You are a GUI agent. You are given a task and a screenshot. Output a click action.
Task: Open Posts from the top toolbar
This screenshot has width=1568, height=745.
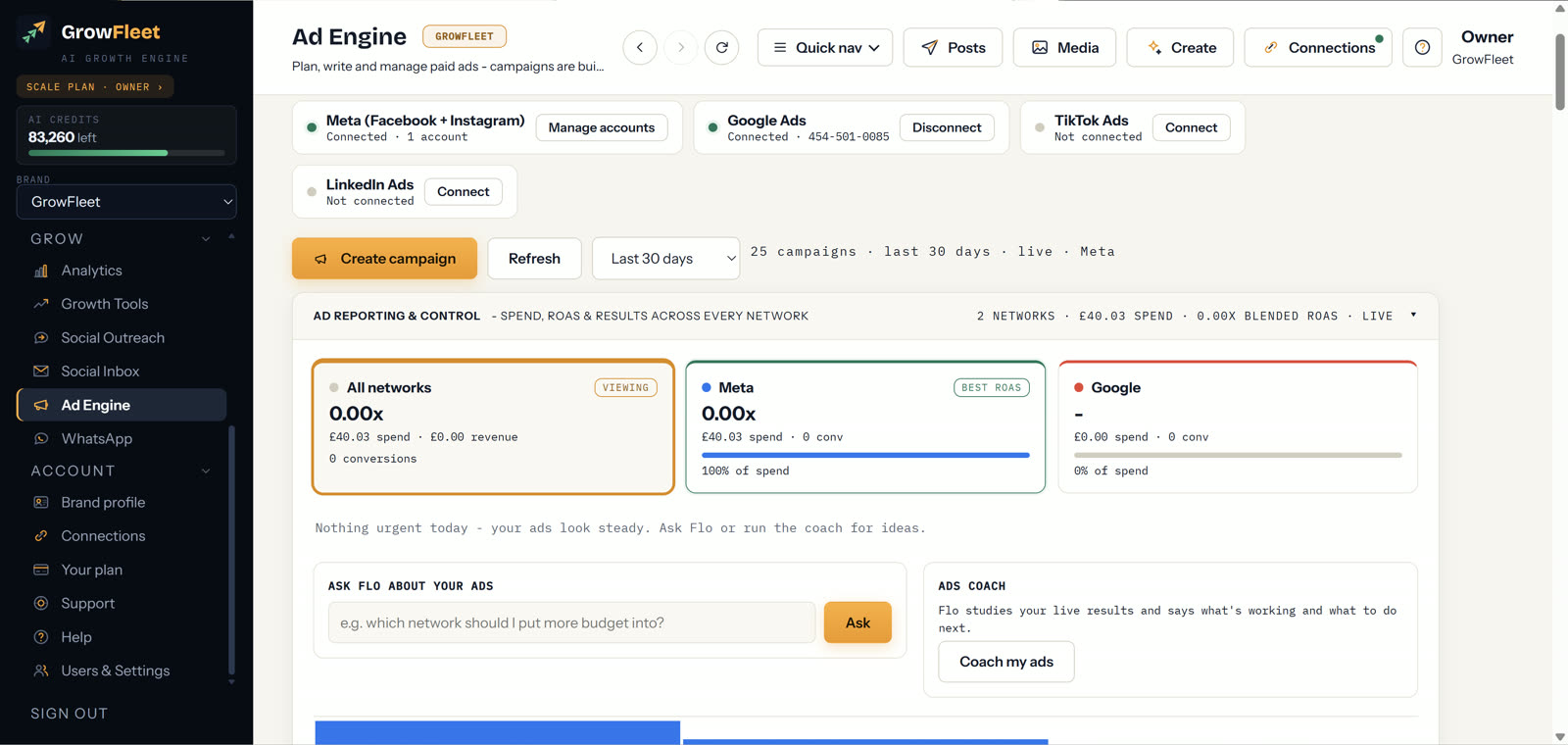pyautogui.click(x=953, y=47)
